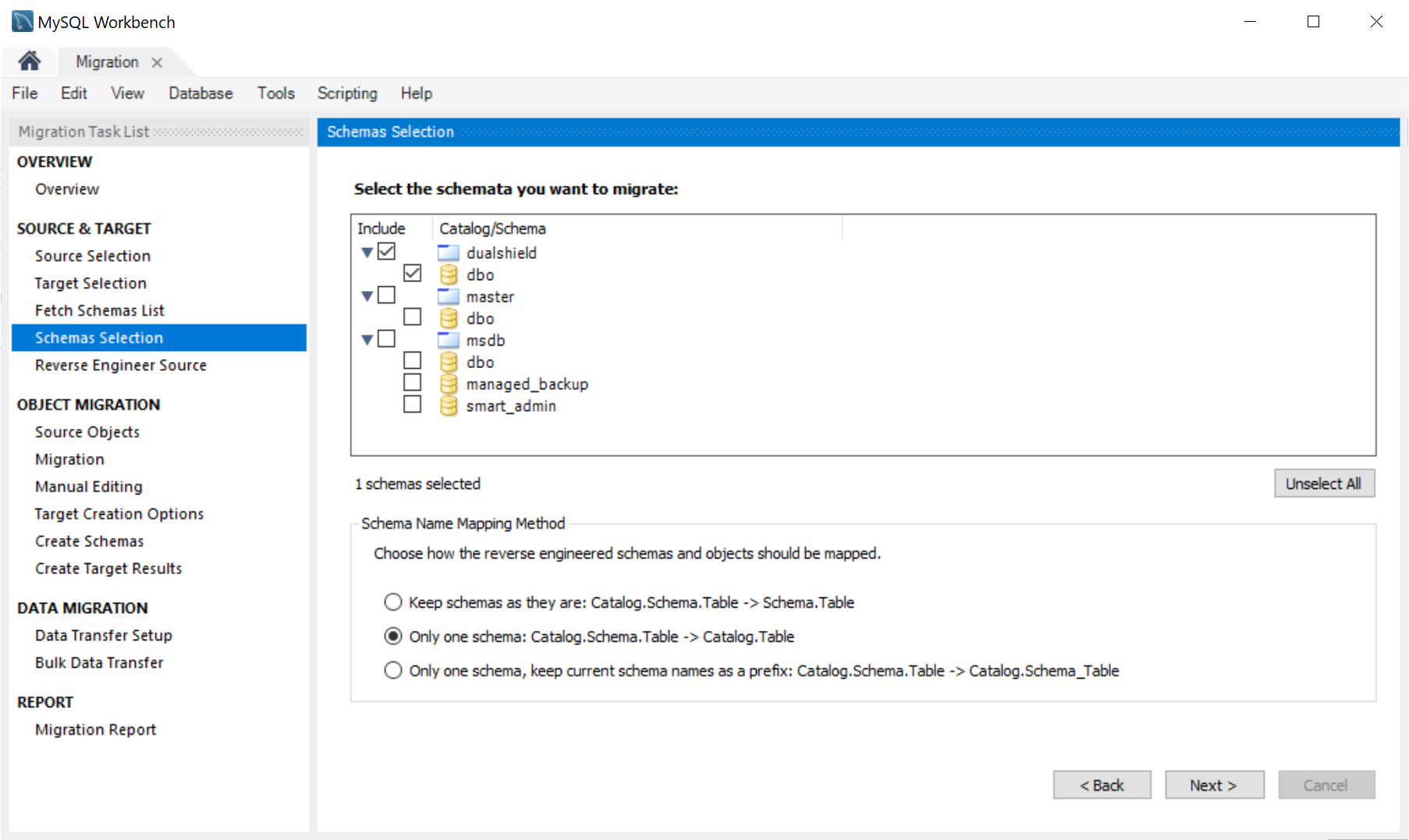This screenshot has height=840, width=1409.
Task: Click the MySQL Workbench dolphin logo
Action: (22, 21)
